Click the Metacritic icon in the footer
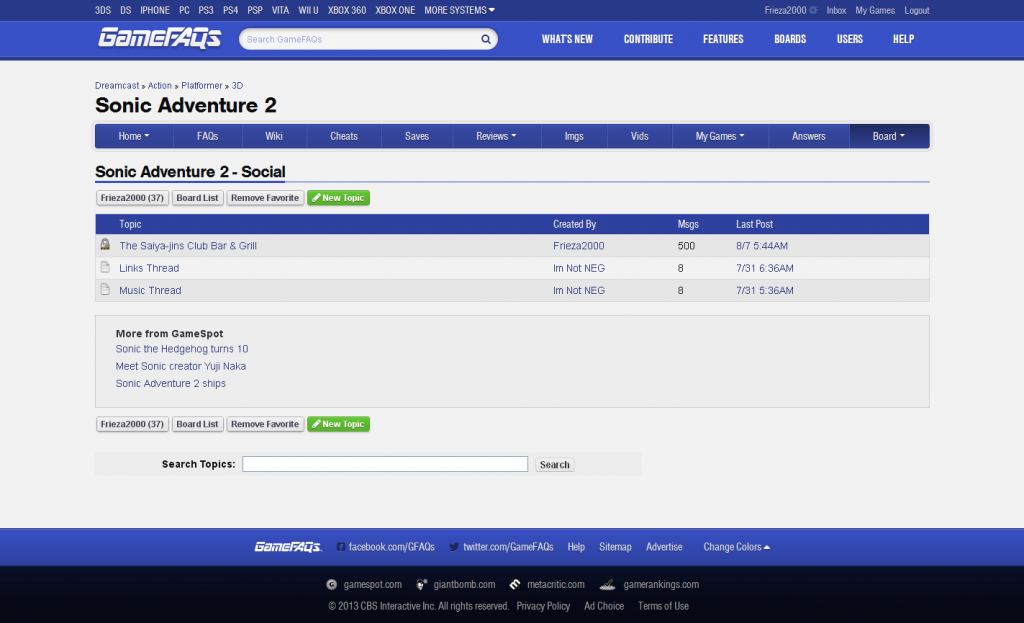The image size is (1024, 623). point(515,584)
